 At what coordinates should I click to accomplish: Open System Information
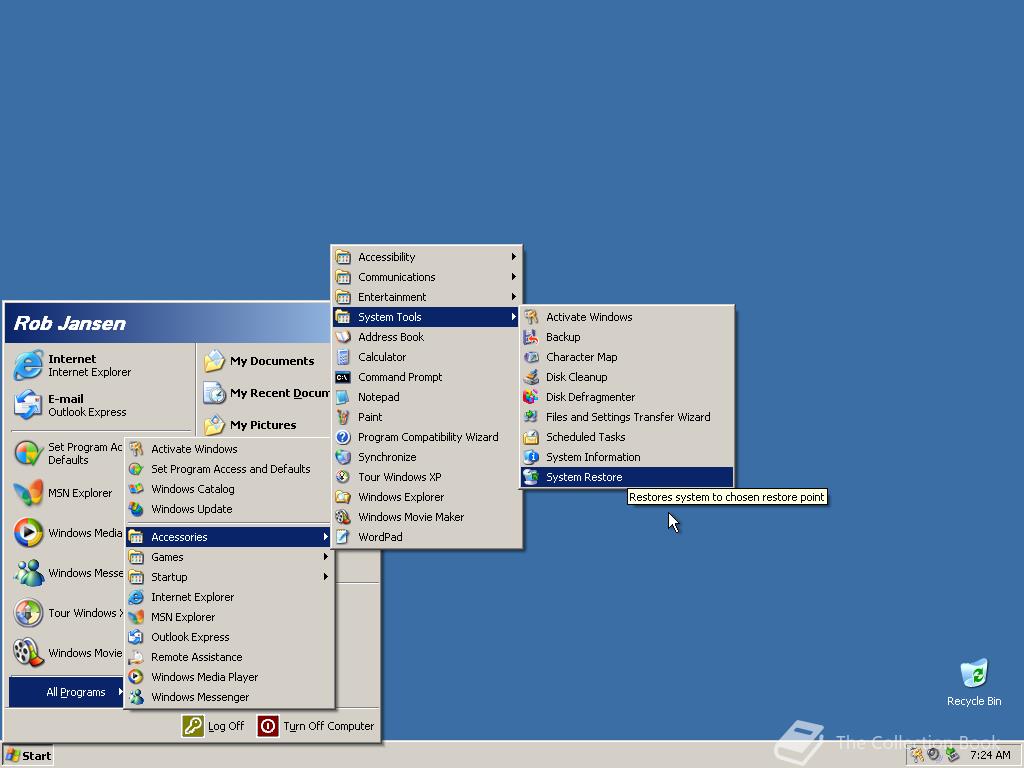(x=627, y=457)
